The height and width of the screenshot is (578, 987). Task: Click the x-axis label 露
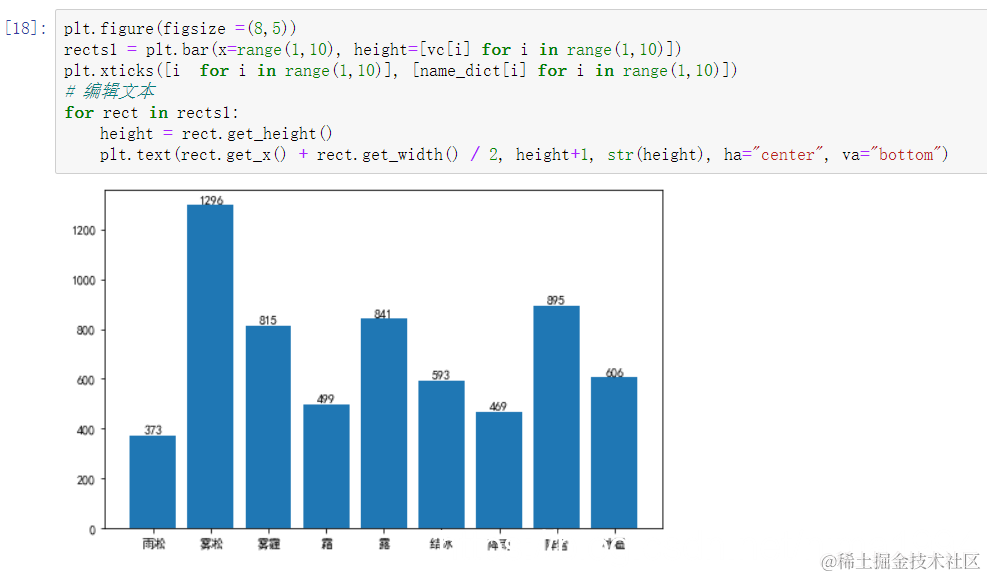click(384, 543)
